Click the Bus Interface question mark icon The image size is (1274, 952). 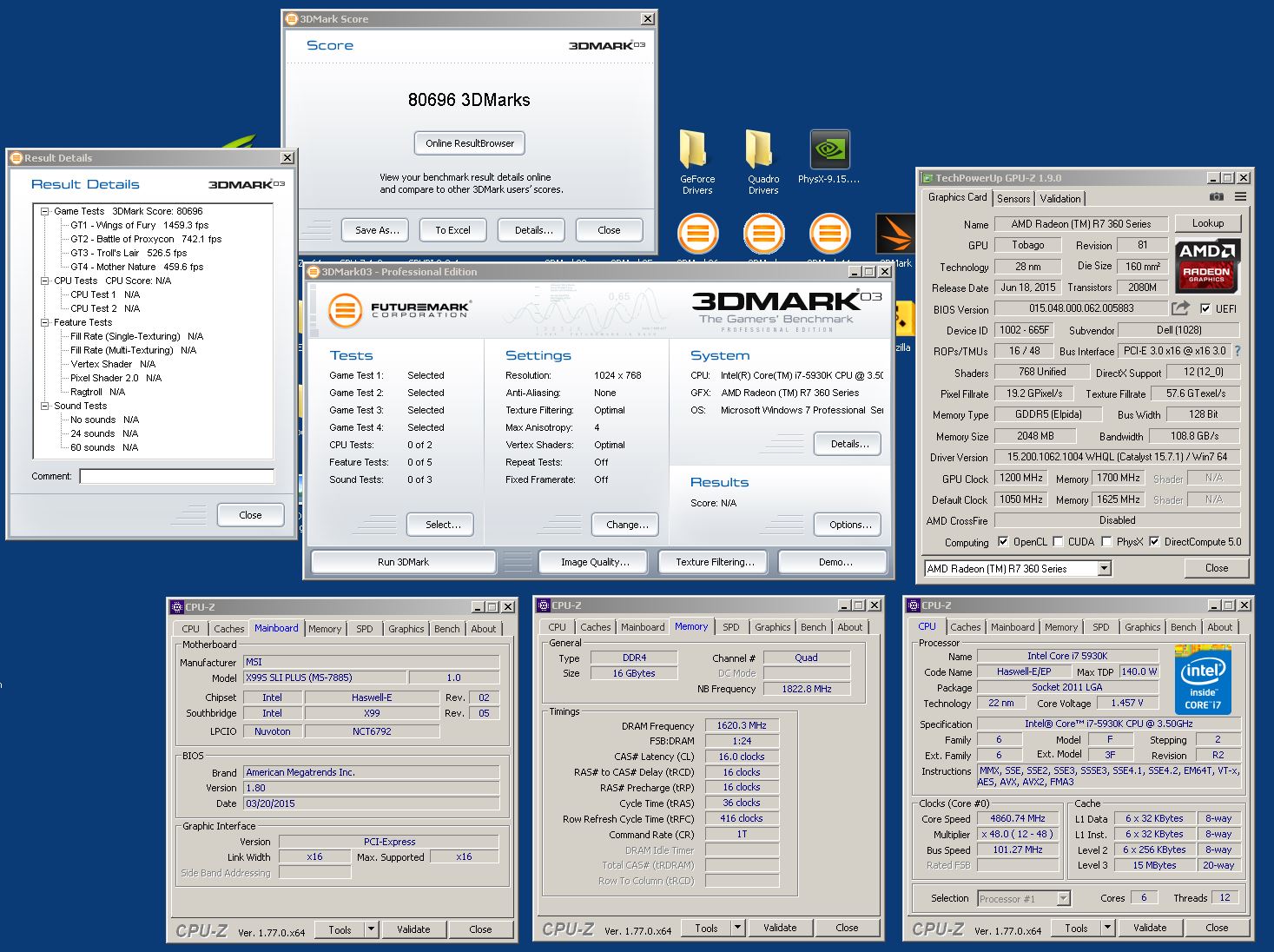click(1237, 351)
